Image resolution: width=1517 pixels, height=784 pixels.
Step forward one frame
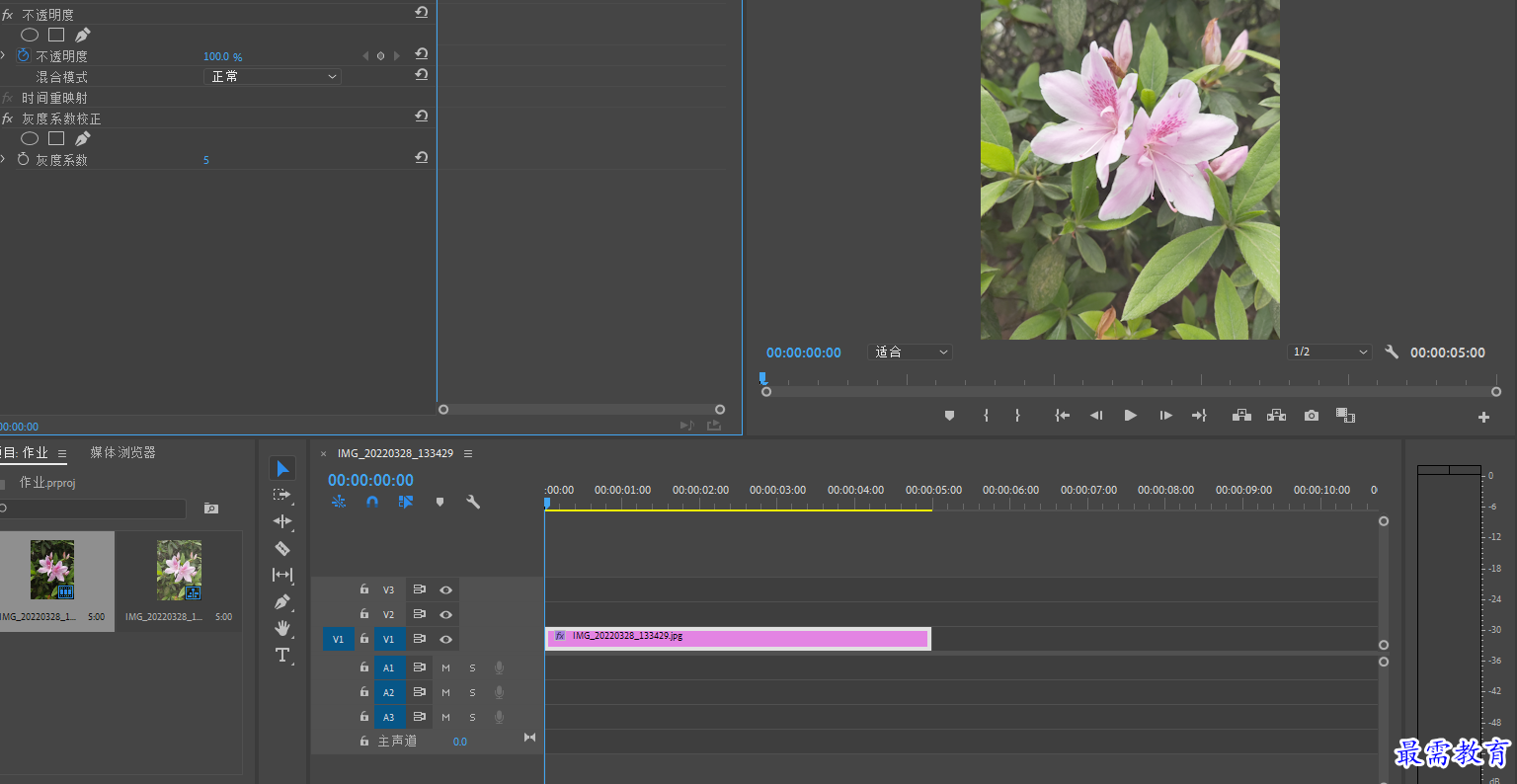pos(1165,416)
